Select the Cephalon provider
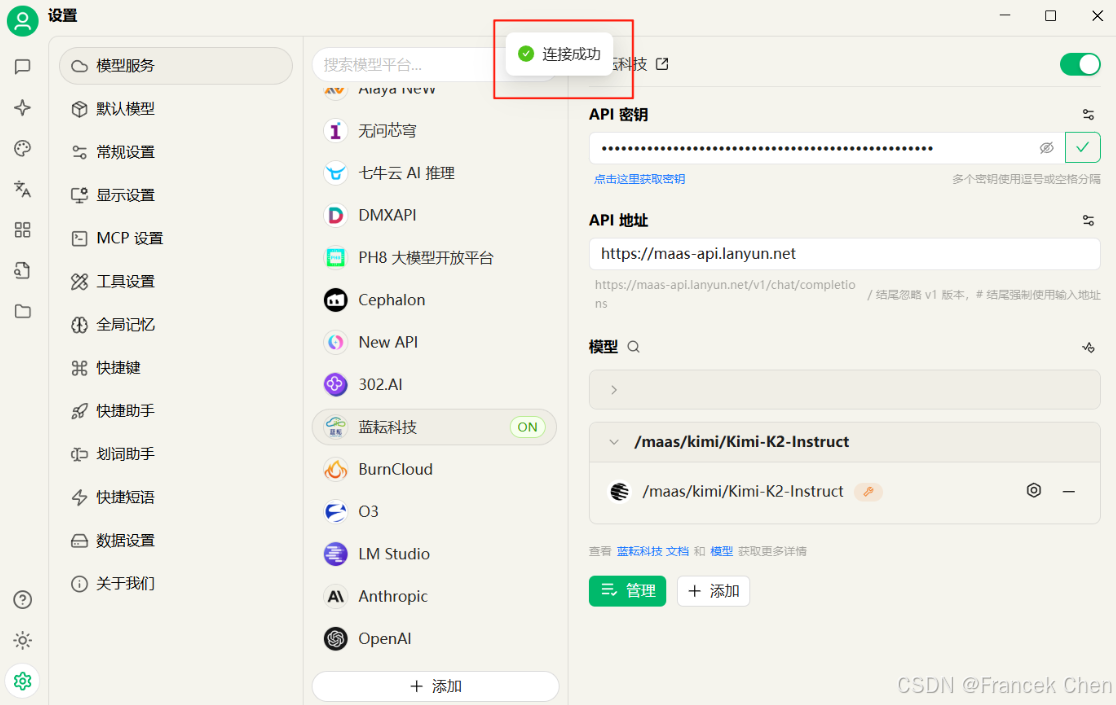This screenshot has height=705, width=1116. 434,300
